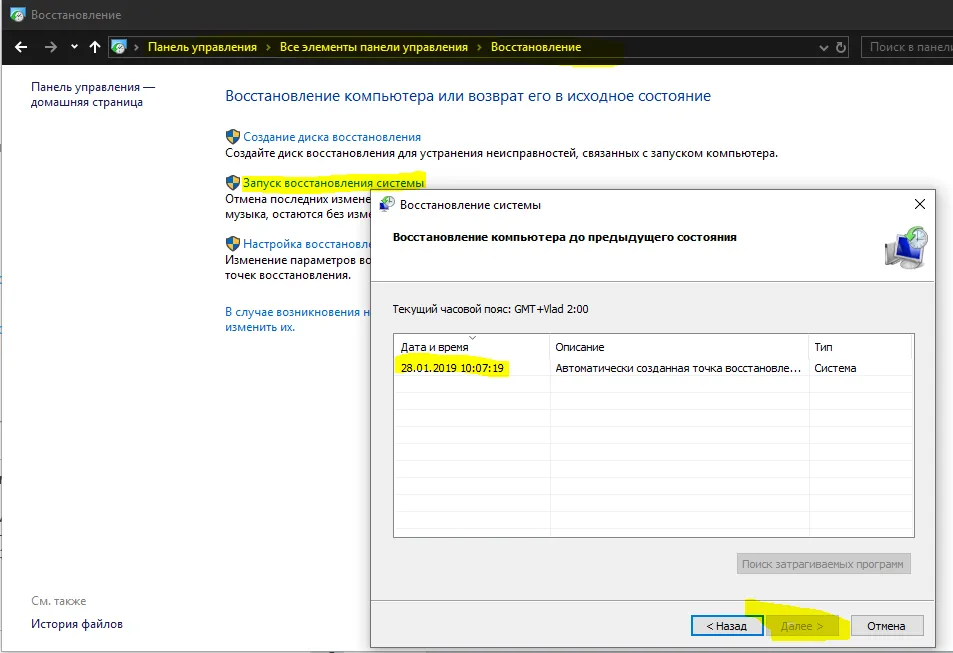Go forward with the right arrow
This screenshot has height=653, width=953.
[50, 47]
